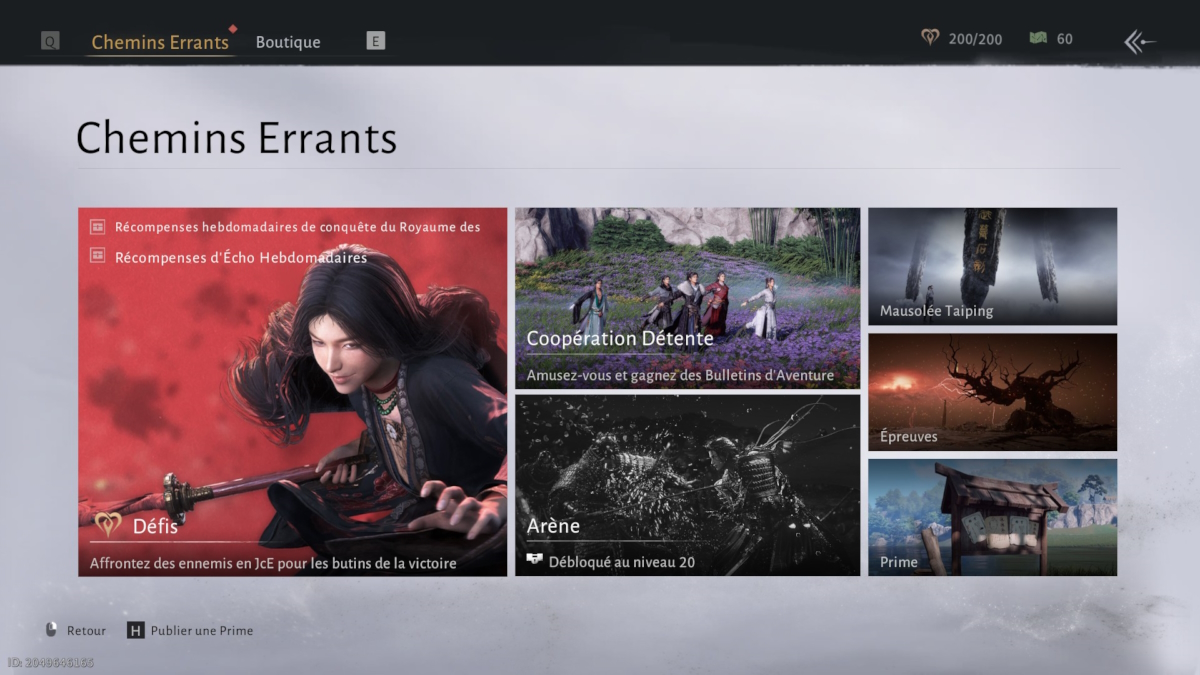
Task: Switch to the Boutique tab
Action: click(x=288, y=42)
